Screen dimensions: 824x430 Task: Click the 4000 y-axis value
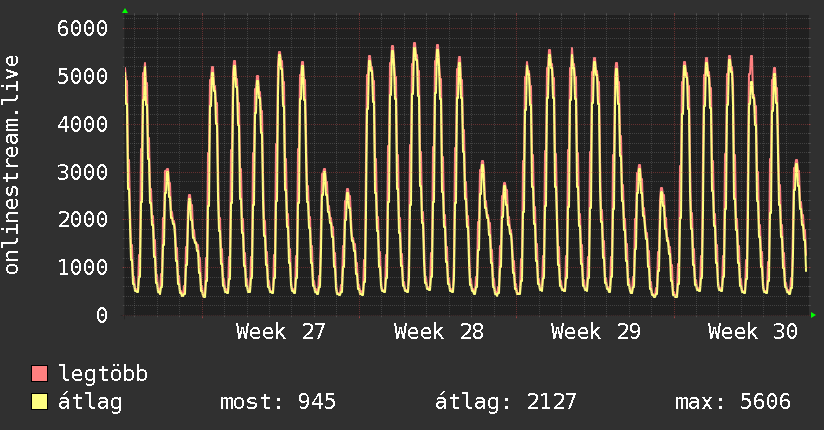click(83, 124)
